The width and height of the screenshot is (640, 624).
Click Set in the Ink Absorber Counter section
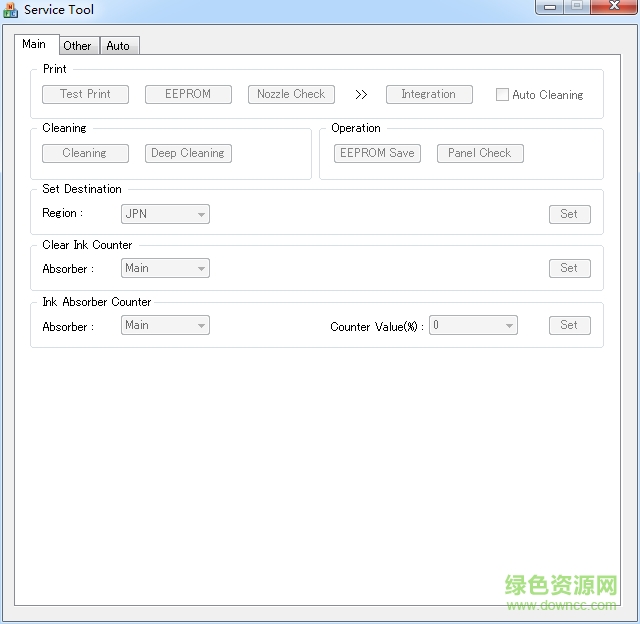(x=569, y=325)
